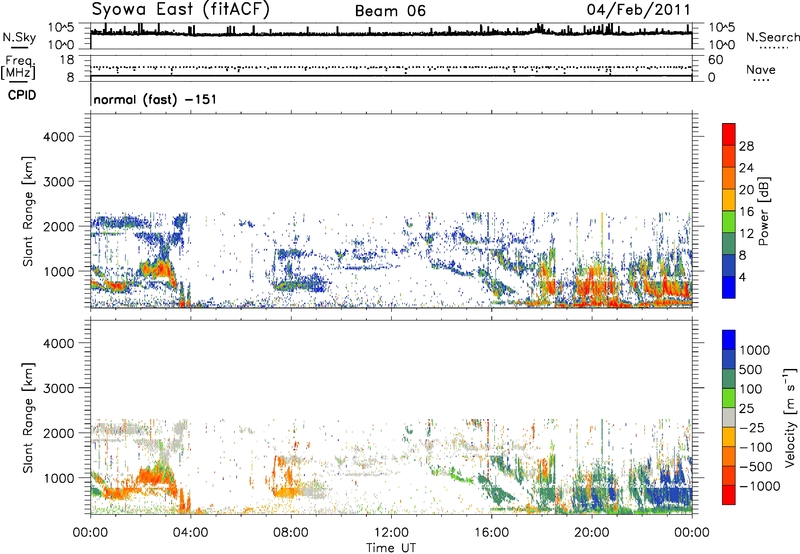Click the '04:00' time axis tick label
This screenshot has height=554, width=800.
[x=190, y=533]
